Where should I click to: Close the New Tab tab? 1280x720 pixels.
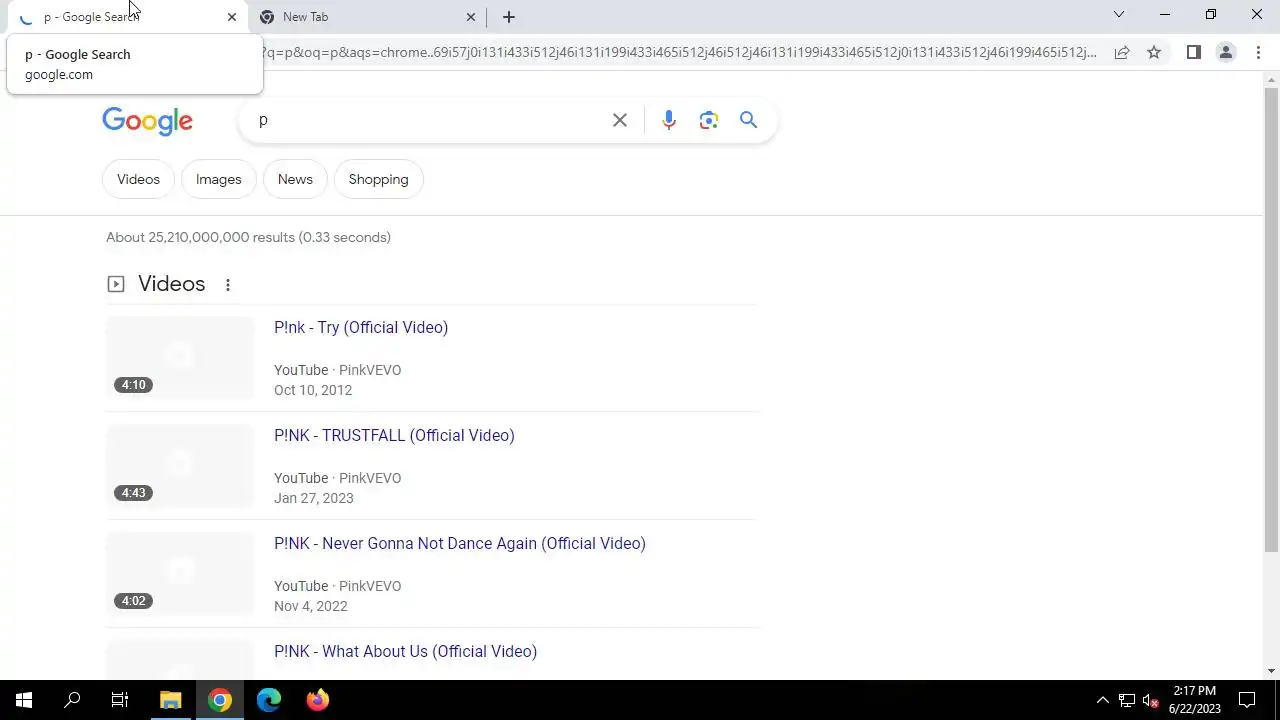pyautogui.click(x=471, y=17)
